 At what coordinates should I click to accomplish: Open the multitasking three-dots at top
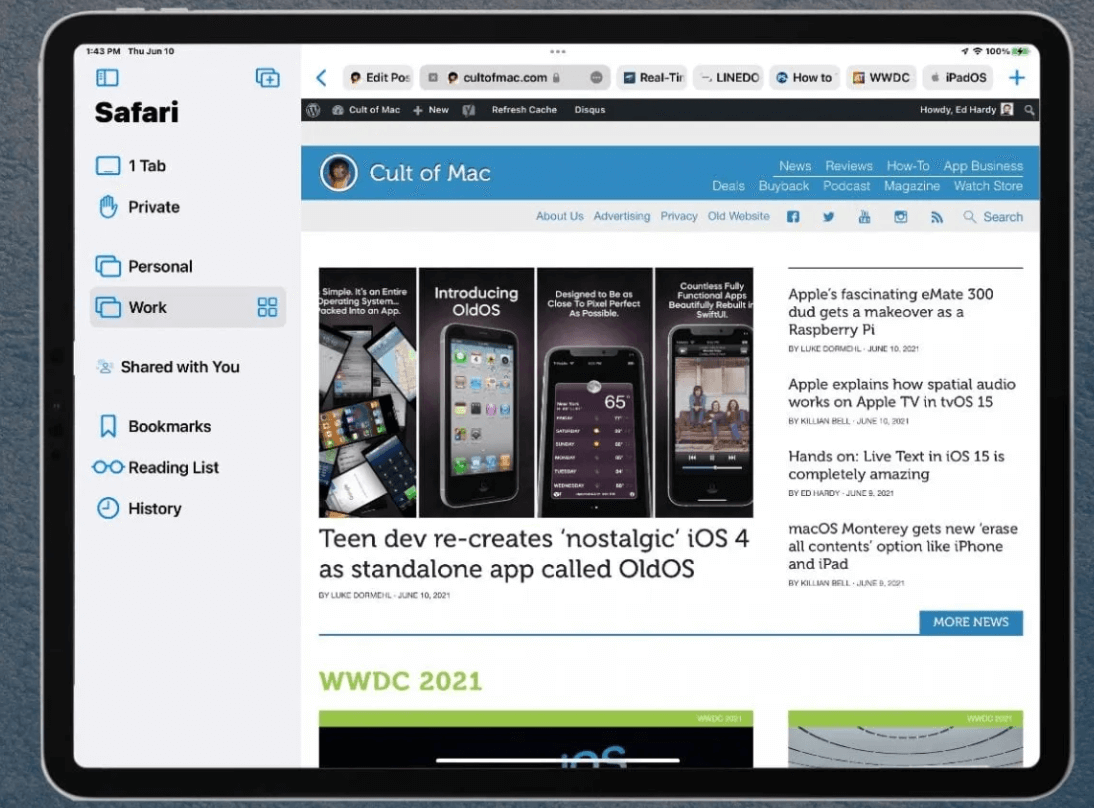click(557, 52)
